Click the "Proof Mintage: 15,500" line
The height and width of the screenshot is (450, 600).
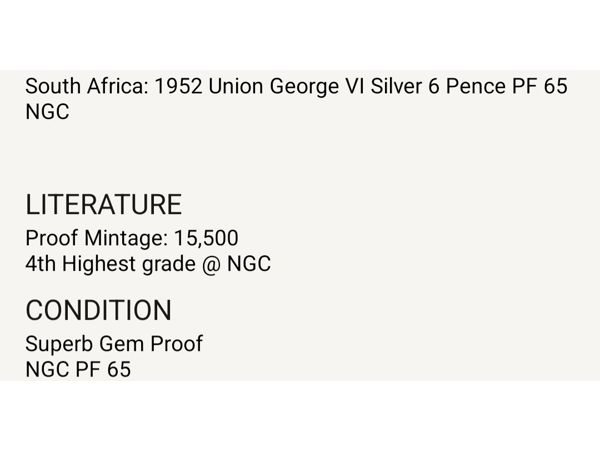coord(132,239)
